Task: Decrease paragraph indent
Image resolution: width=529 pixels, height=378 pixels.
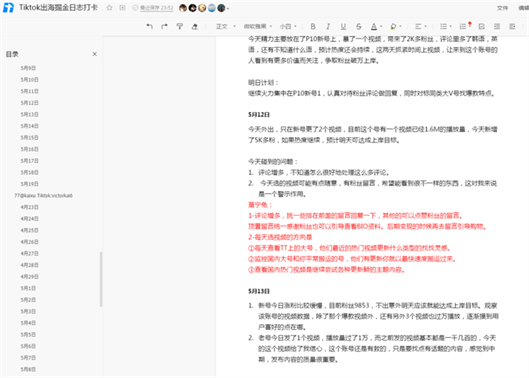Action: (x=497, y=26)
